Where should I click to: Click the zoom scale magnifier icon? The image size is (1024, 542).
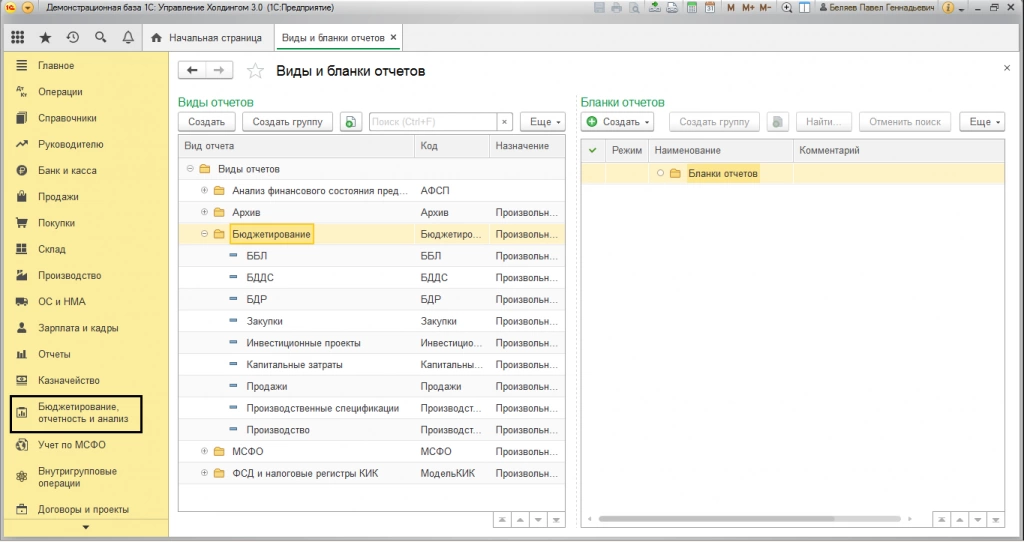[x=787, y=8]
